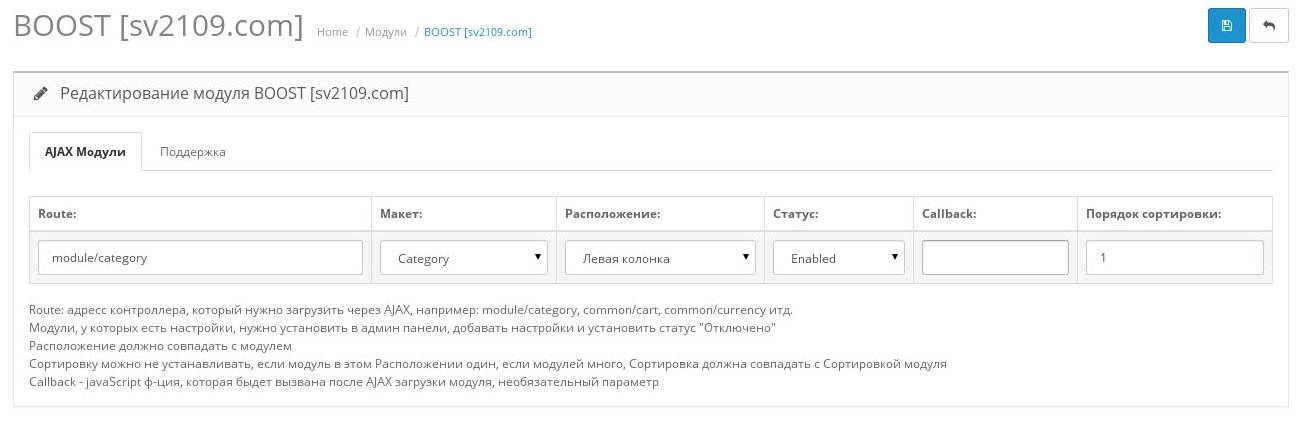
Task: Select the AJAX Модули tab
Action: click(85, 152)
